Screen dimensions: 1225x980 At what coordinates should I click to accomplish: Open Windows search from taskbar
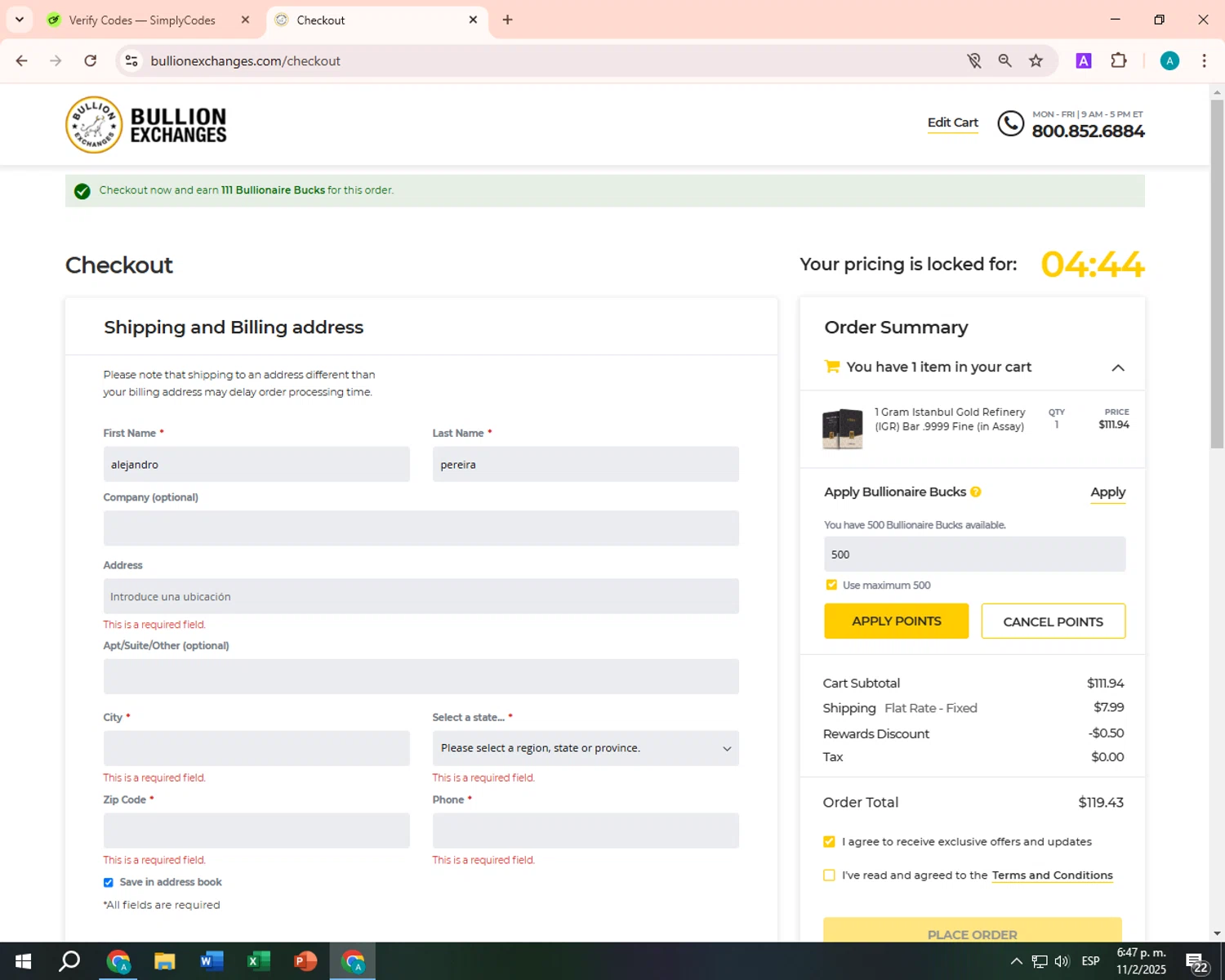69,961
